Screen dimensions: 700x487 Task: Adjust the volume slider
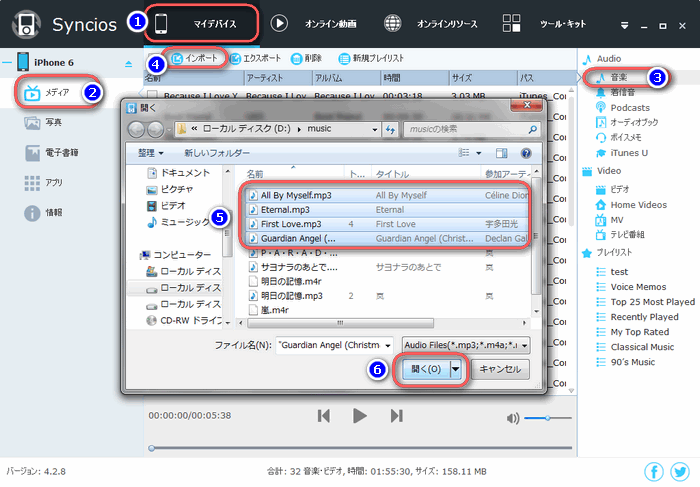tap(548, 418)
